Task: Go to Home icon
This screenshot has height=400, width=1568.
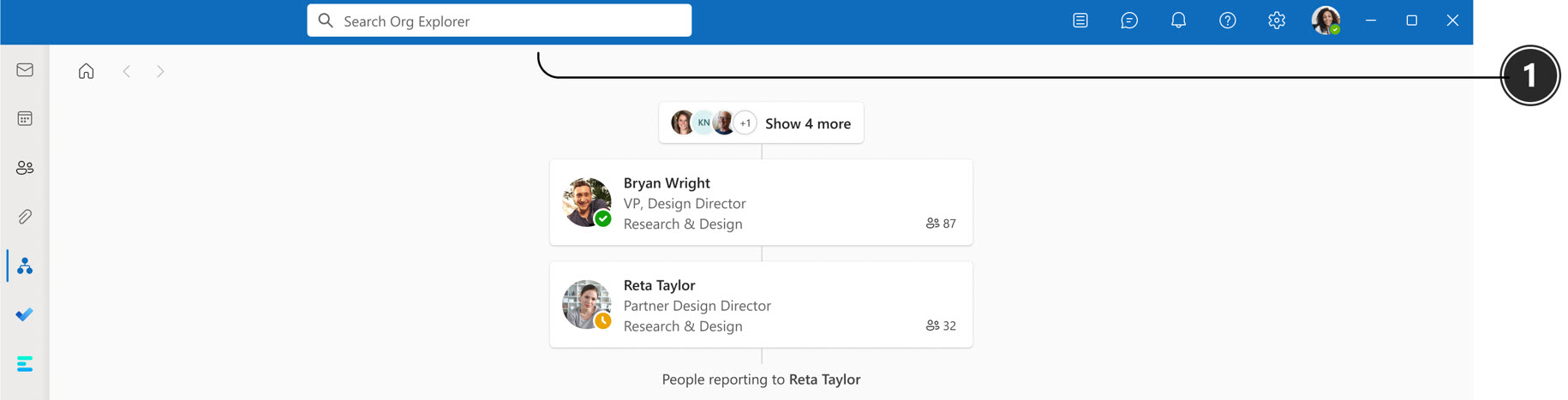Action: (x=86, y=71)
